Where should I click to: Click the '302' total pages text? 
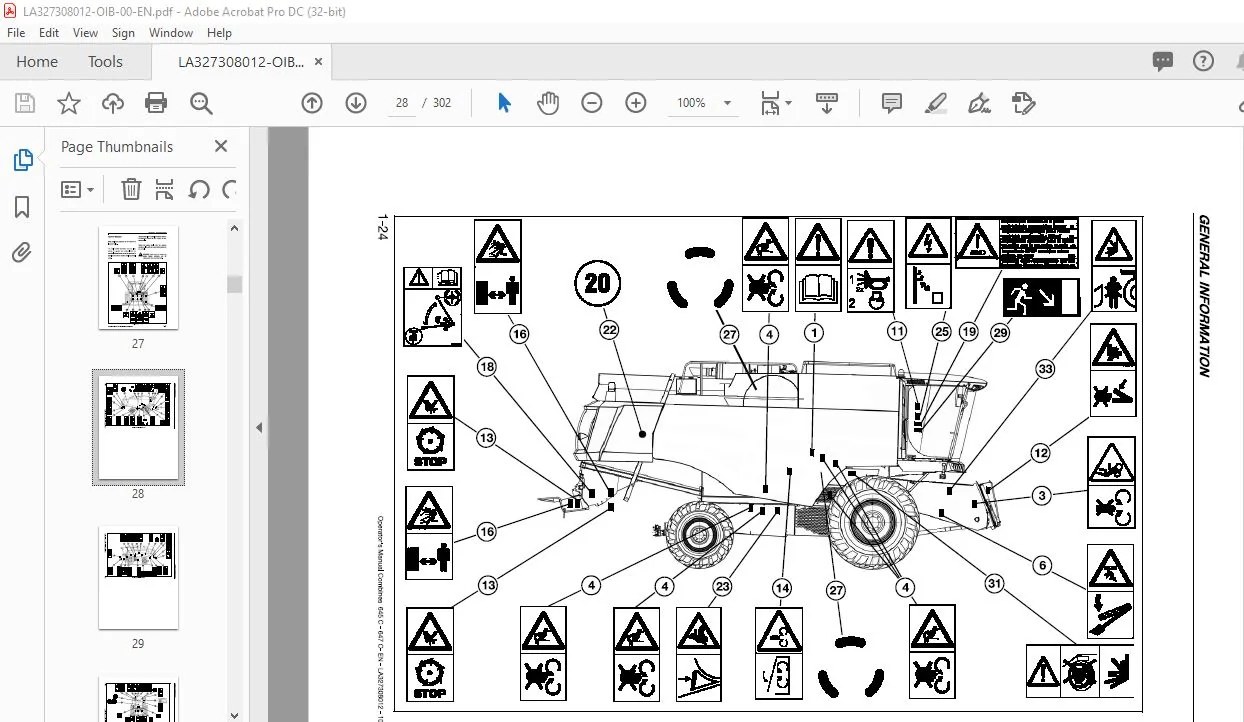(442, 103)
